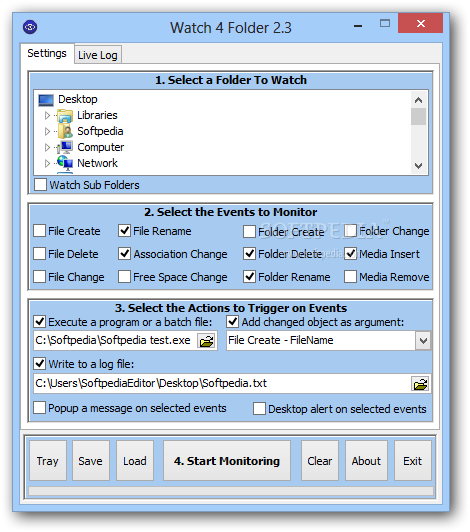Open the About dialog
Viewport: 470px width, 532px height.
pyautogui.click(x=366, y=461)
